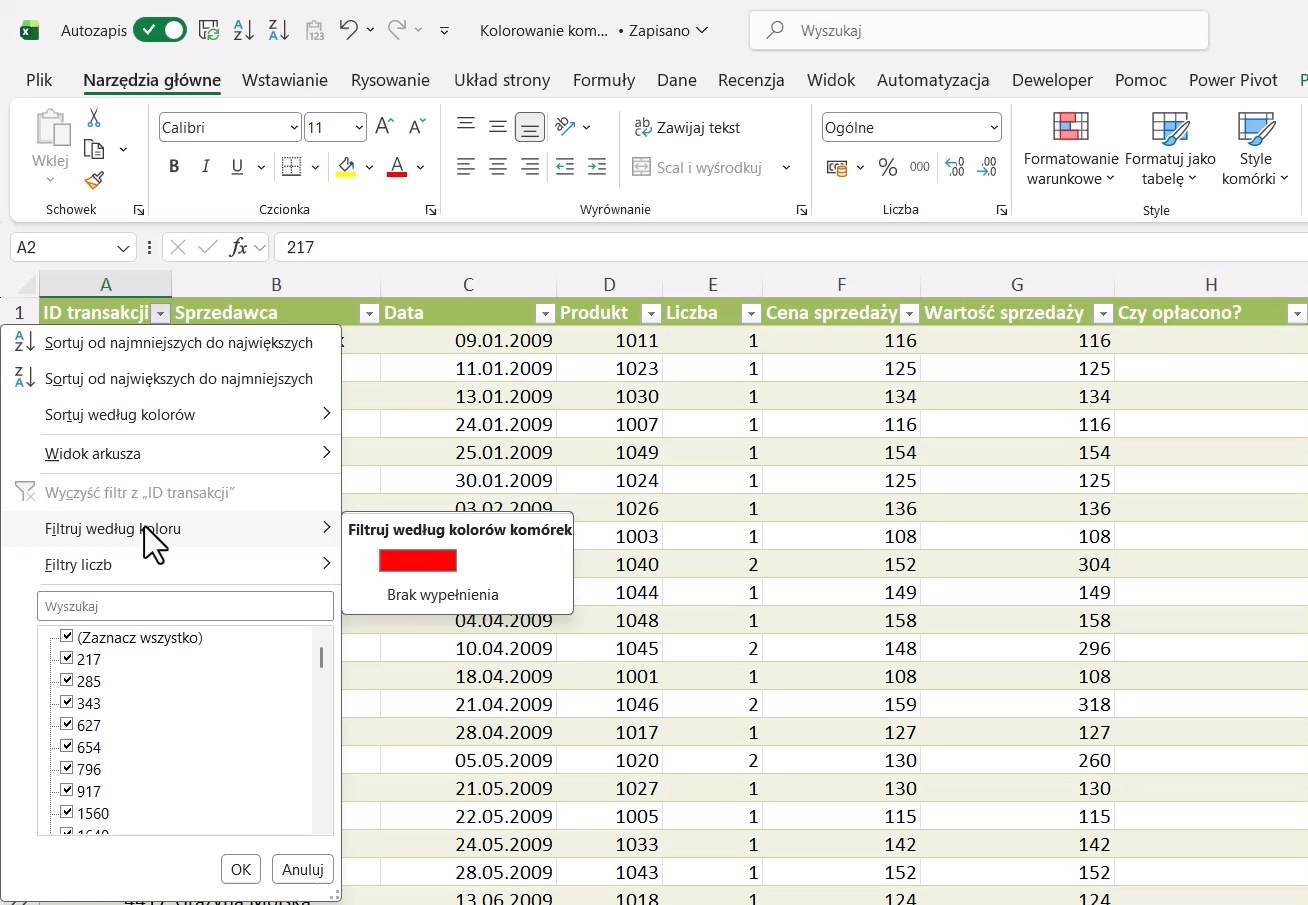Apply the yellow fill color bucket
The height and width of the screenshot is (905, 1308).
click(346, 167)
